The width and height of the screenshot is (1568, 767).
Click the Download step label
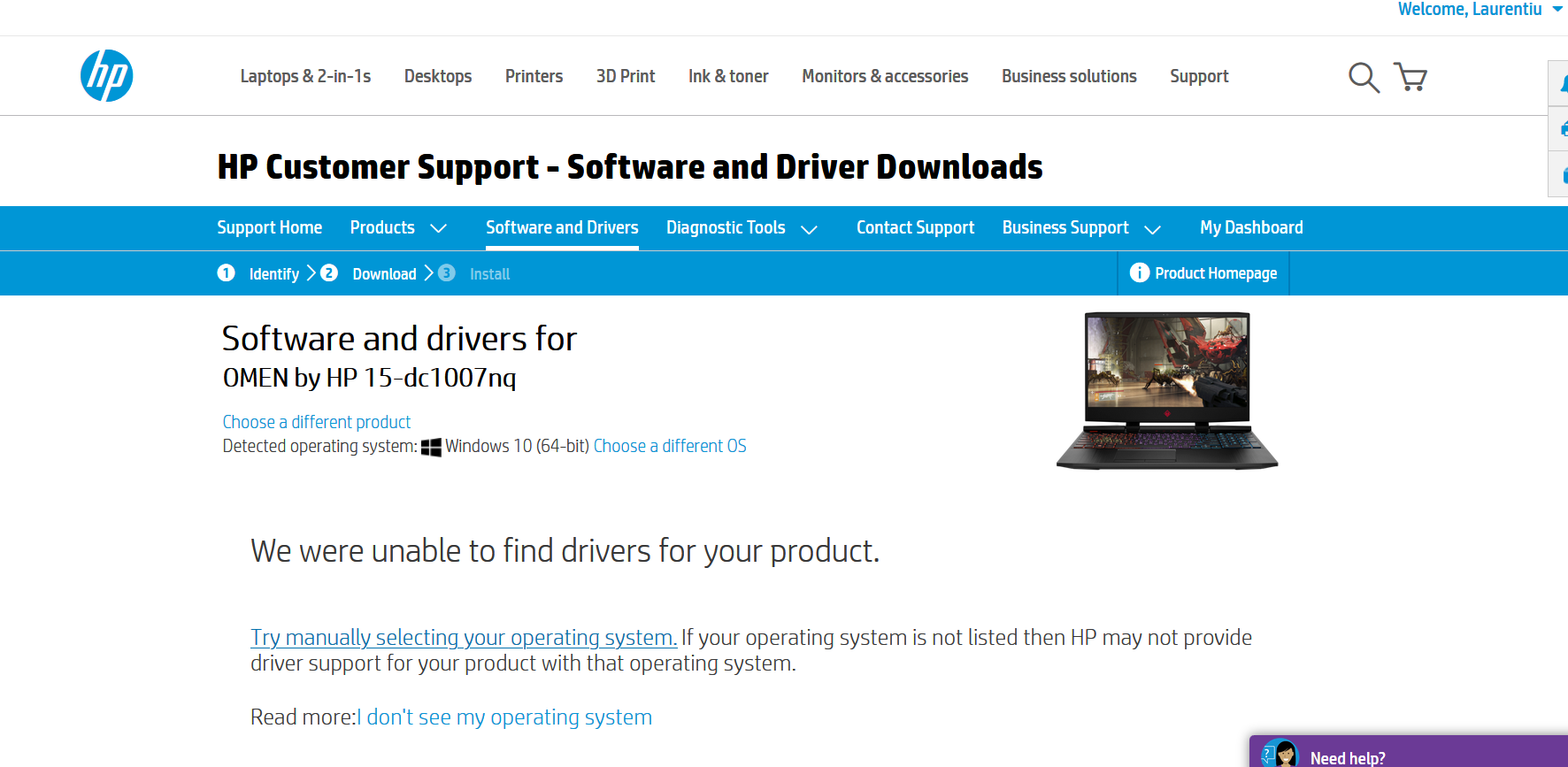(384, 274)
